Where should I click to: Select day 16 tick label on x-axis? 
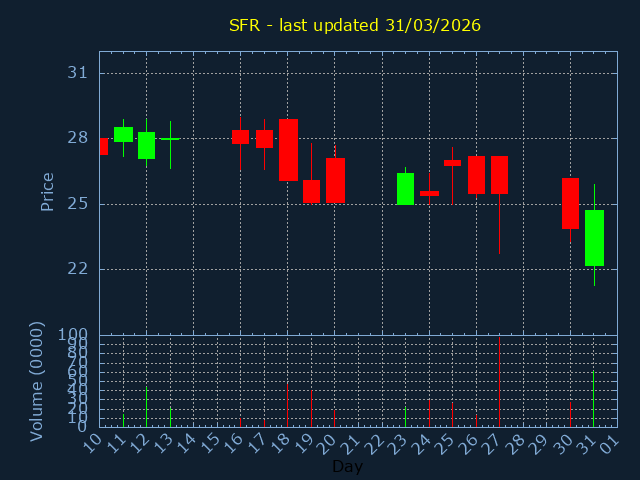[x=236, y=442]
